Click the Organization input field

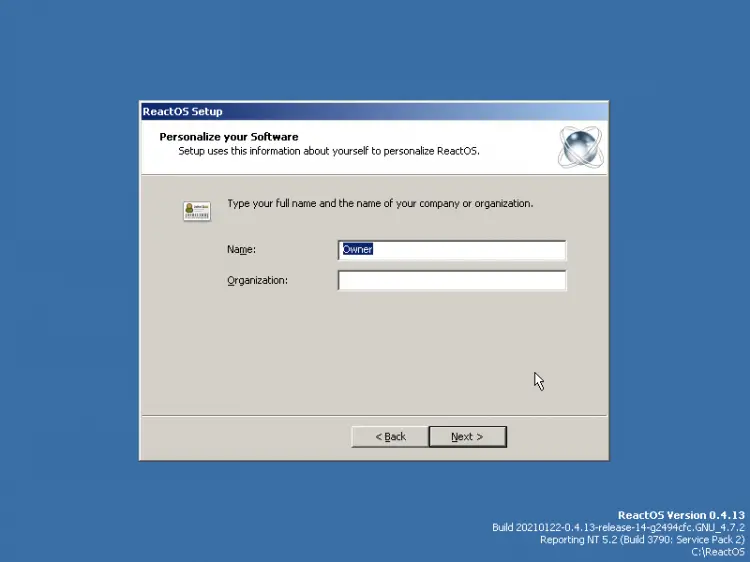click(452, 280)
